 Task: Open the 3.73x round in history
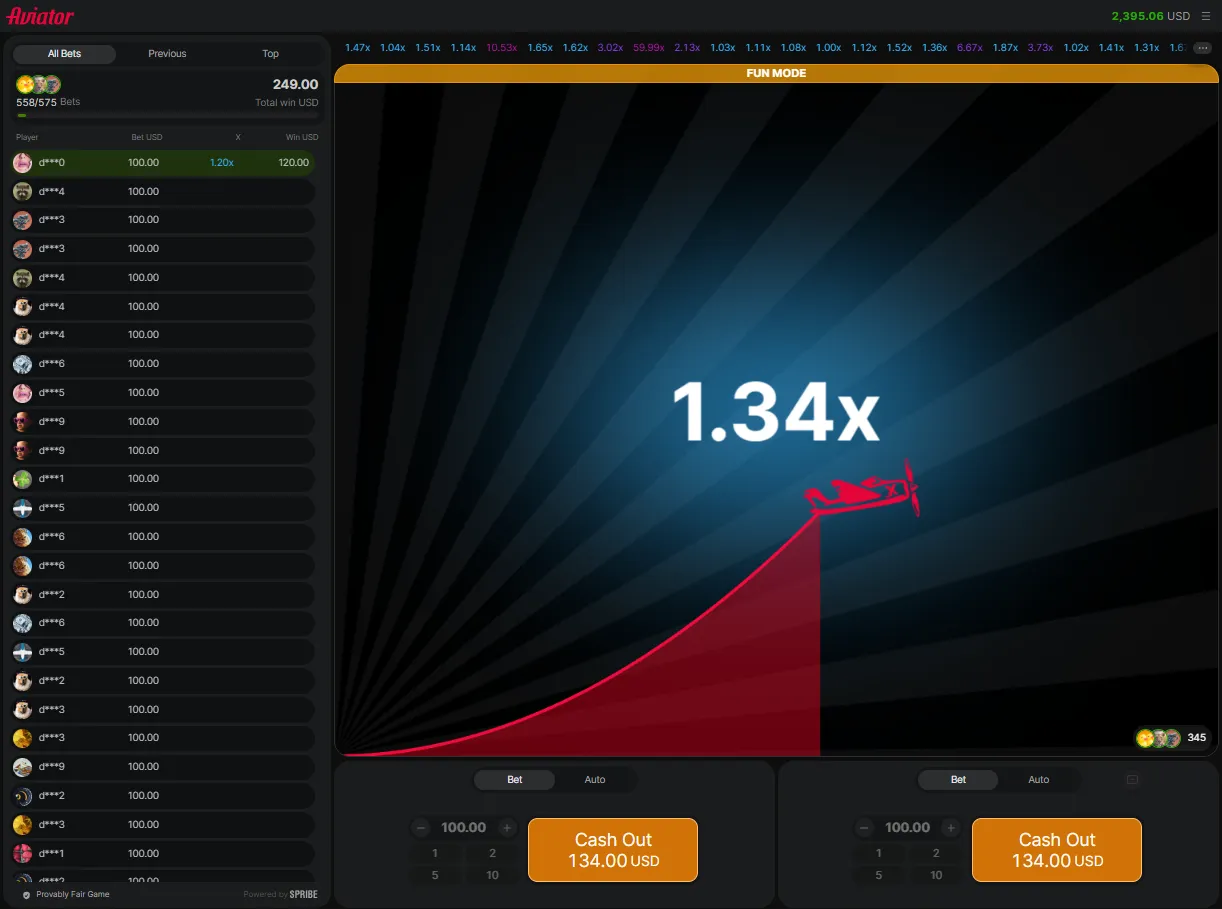click(1041, 48)
